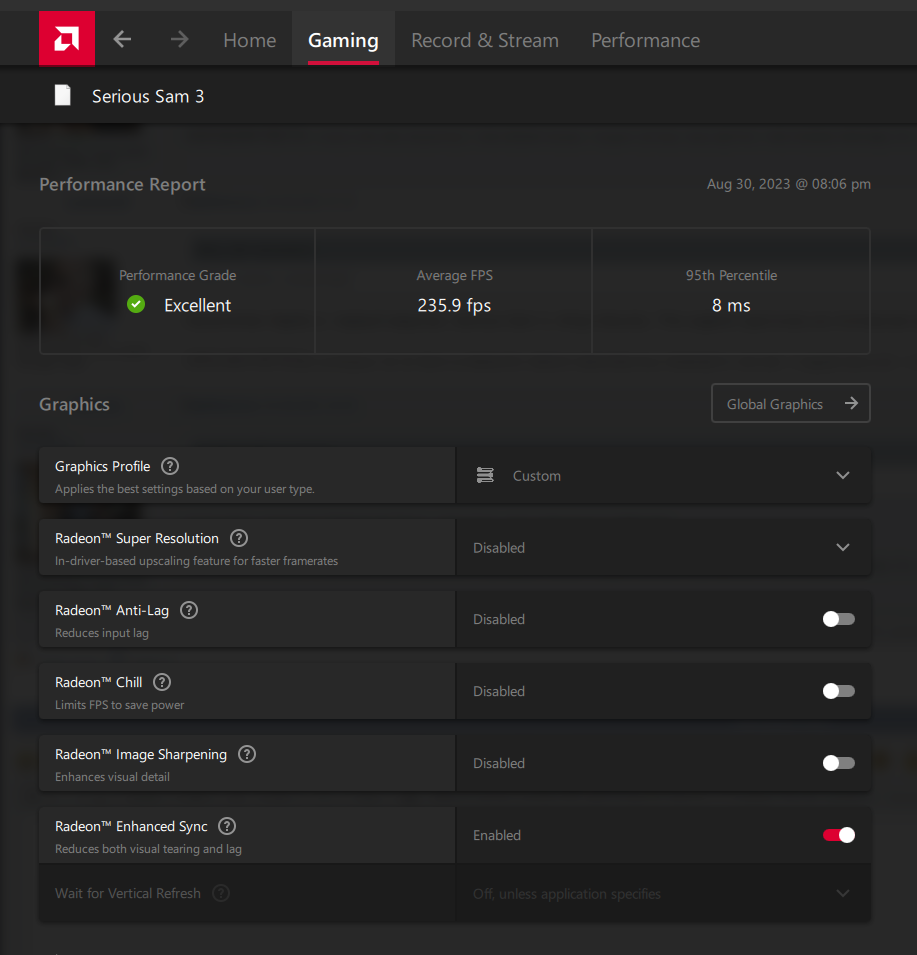The image size is (917, 955).
Task: Click the Performance Grade label
Action: coord(177,275)
